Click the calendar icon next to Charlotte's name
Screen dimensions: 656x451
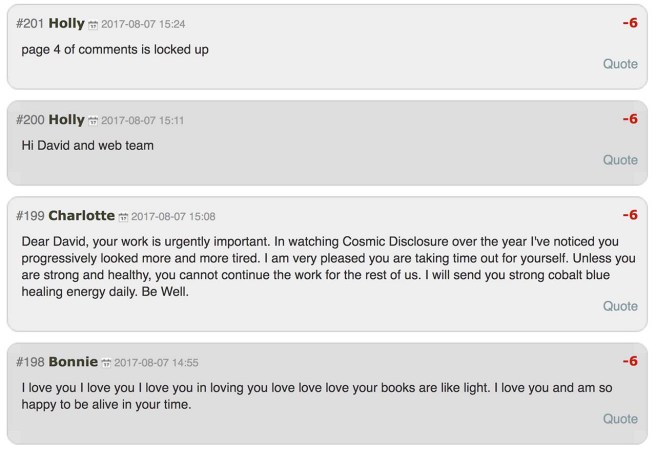123,217
